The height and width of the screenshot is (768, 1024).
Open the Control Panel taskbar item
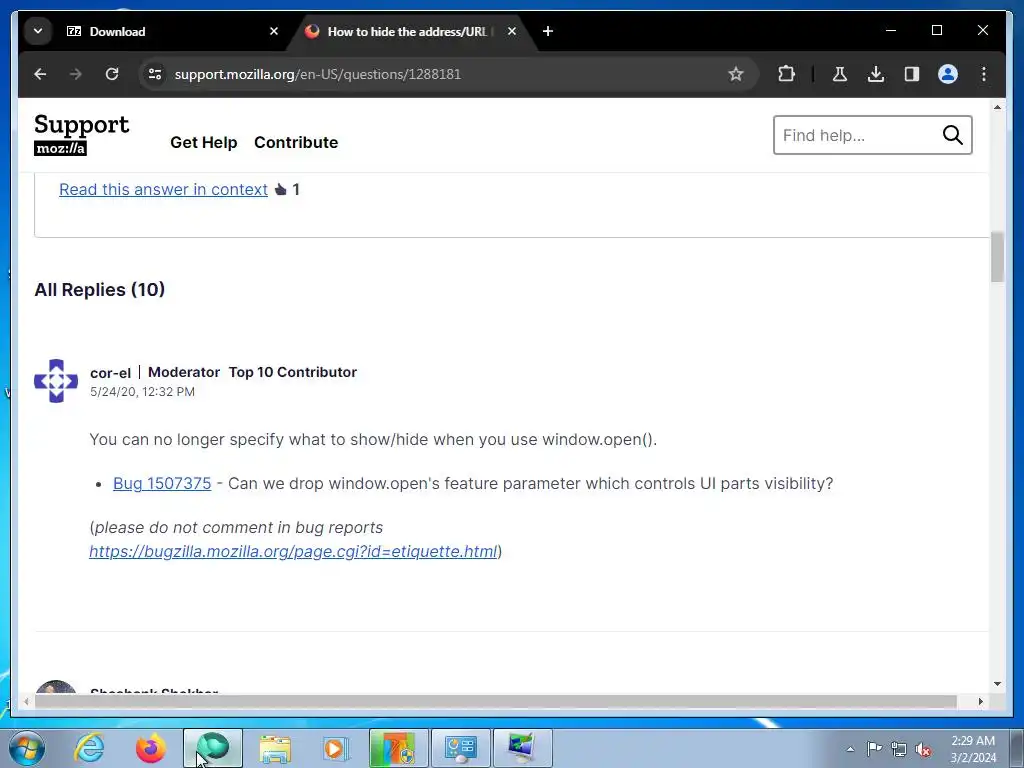[460, 748]
